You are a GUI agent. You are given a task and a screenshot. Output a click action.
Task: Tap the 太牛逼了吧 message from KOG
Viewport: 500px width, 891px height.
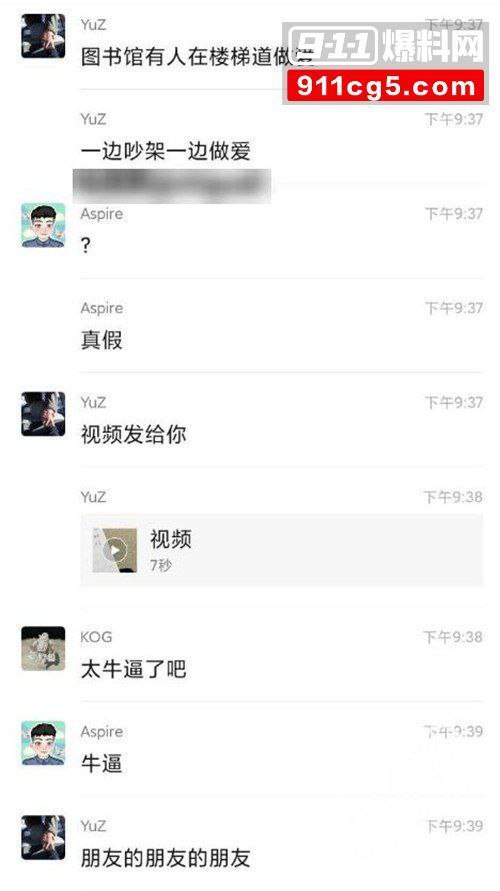point(134,669)
